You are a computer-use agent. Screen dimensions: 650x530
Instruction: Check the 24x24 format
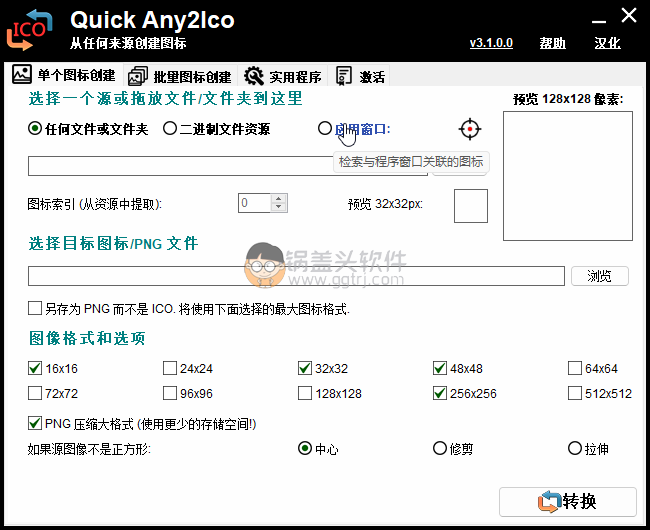170,368
